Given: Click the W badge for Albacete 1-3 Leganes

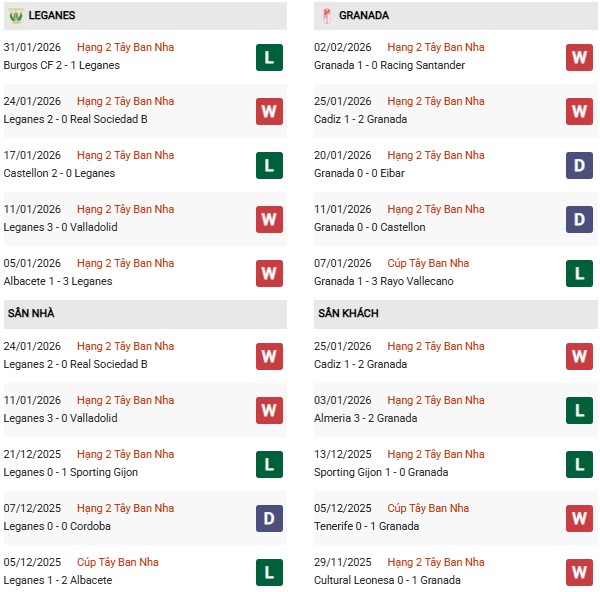Looking at the screenshot, I should (268, 273).
